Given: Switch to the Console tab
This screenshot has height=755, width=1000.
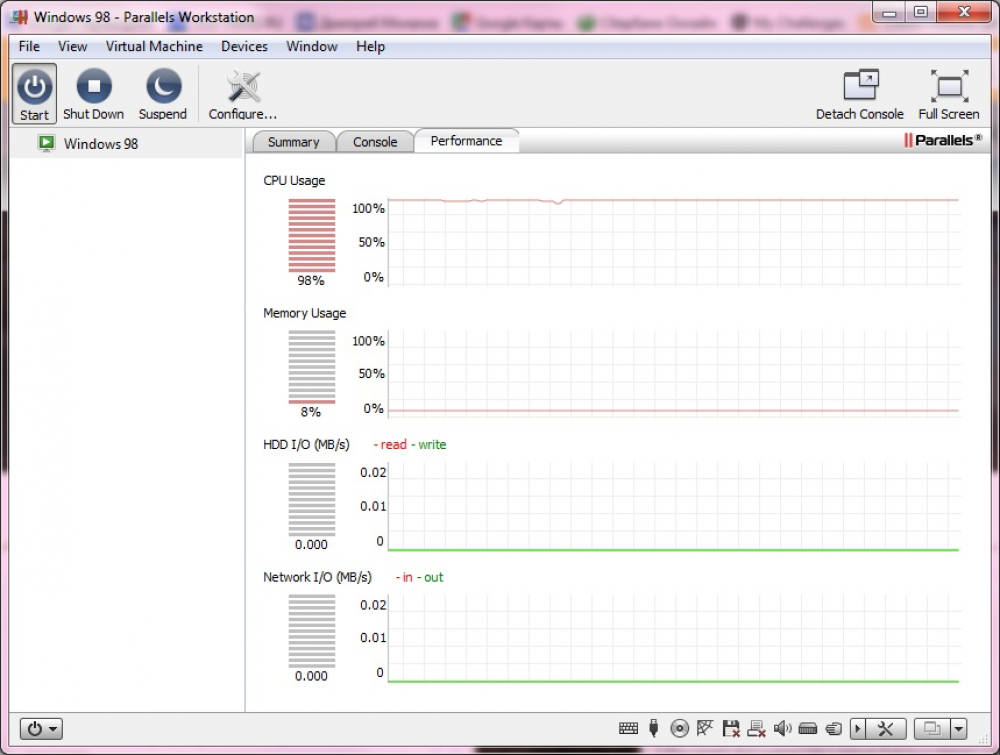Looking at the screenshot, I should click(375, 142).
